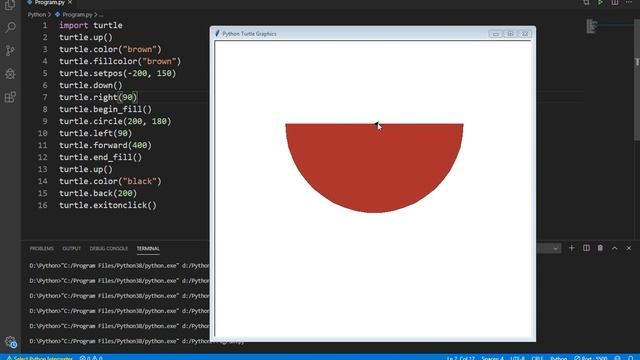Change the CRLF end of line sequence
This screenshot has height=360, width=640.
[x=537, y=358]
